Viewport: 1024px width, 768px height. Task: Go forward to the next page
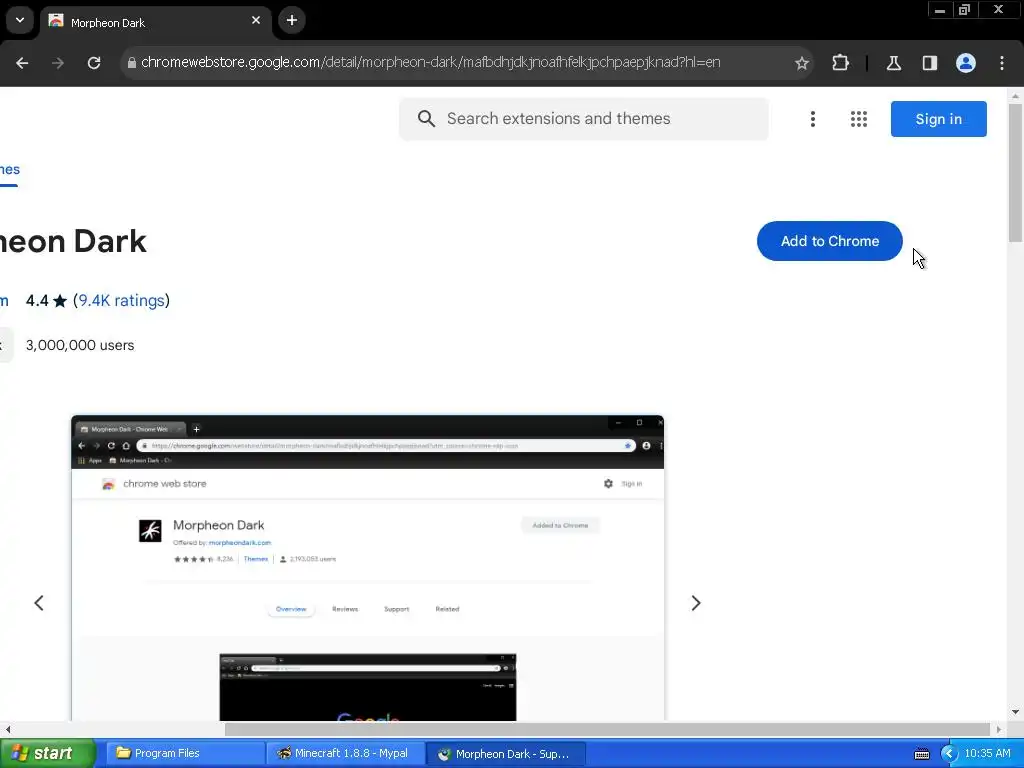[58, 63]
